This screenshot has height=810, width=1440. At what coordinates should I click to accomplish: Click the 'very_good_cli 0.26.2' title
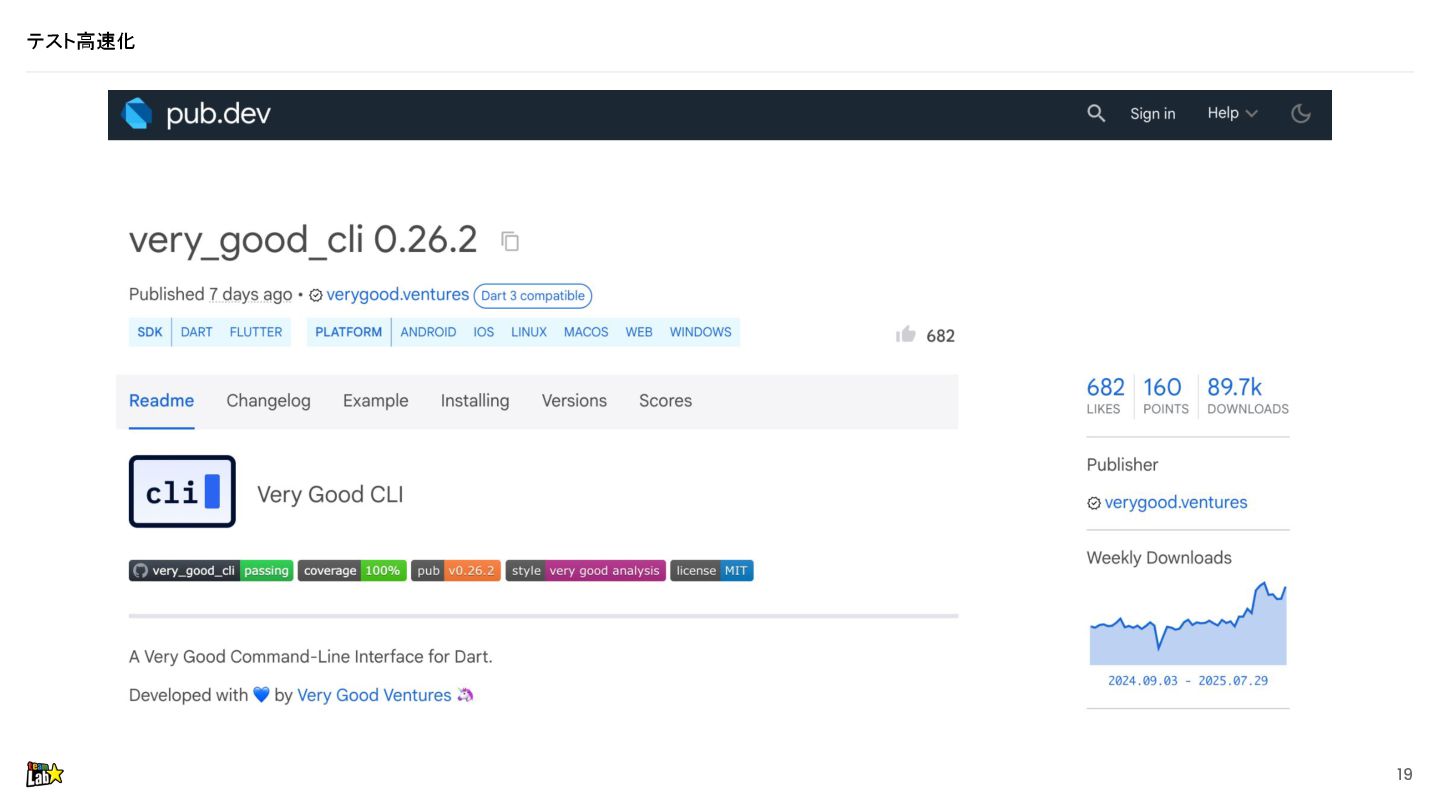pyautogui.click(x=303, y=241)
